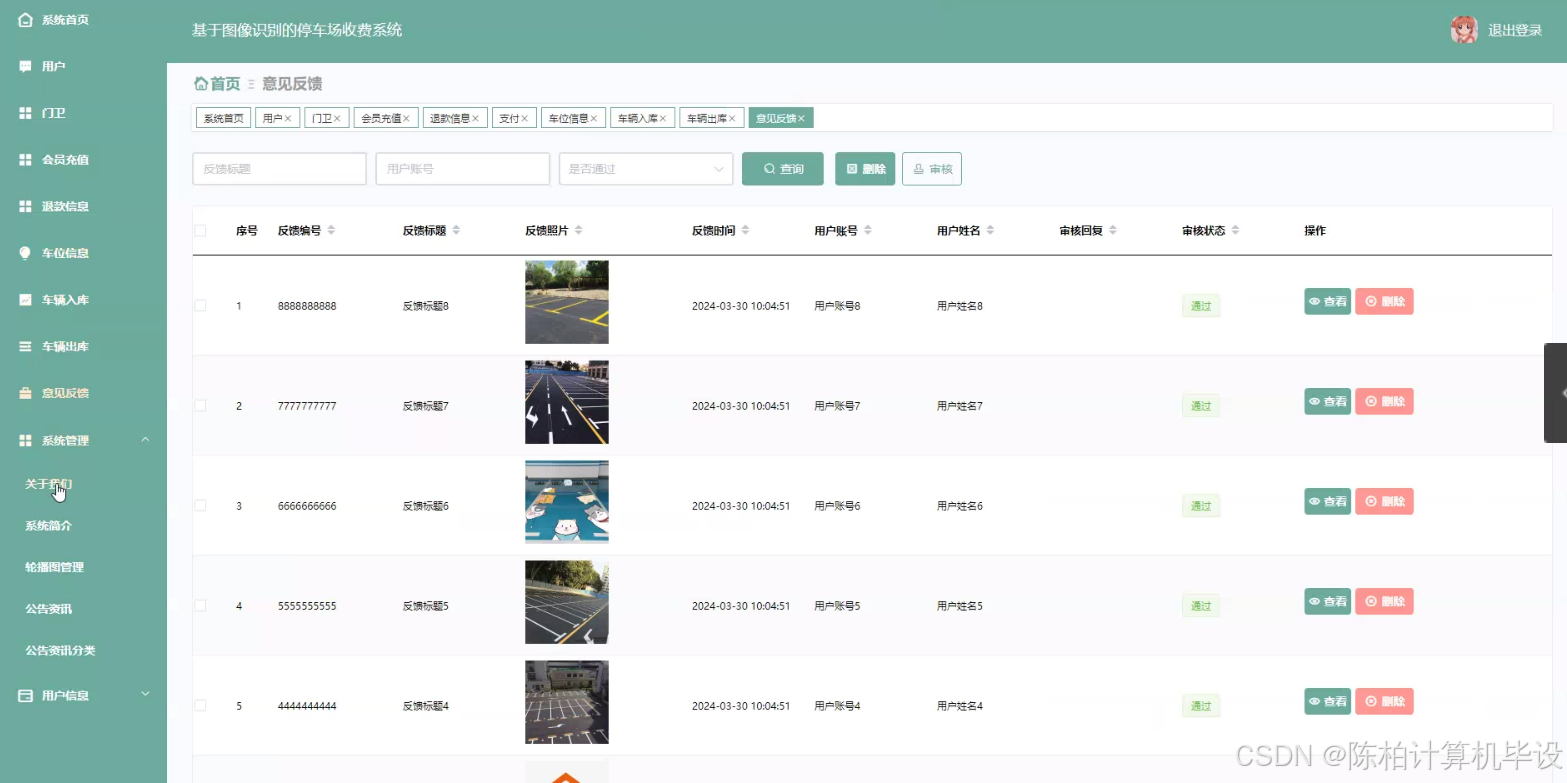The height and width of the screenshot is (783, 1567).
Task: Open 公告资讯分类 in the sidebar submenu
Action: (x=60, y=651)
